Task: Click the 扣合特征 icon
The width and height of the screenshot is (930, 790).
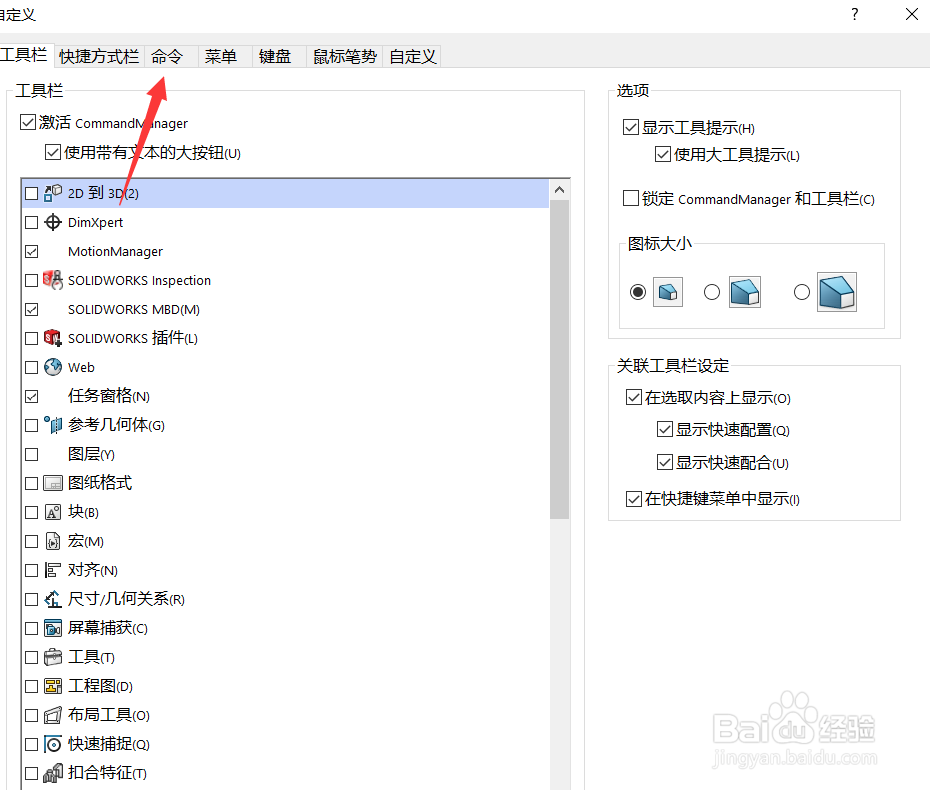Action: click(x=53, y=773)
